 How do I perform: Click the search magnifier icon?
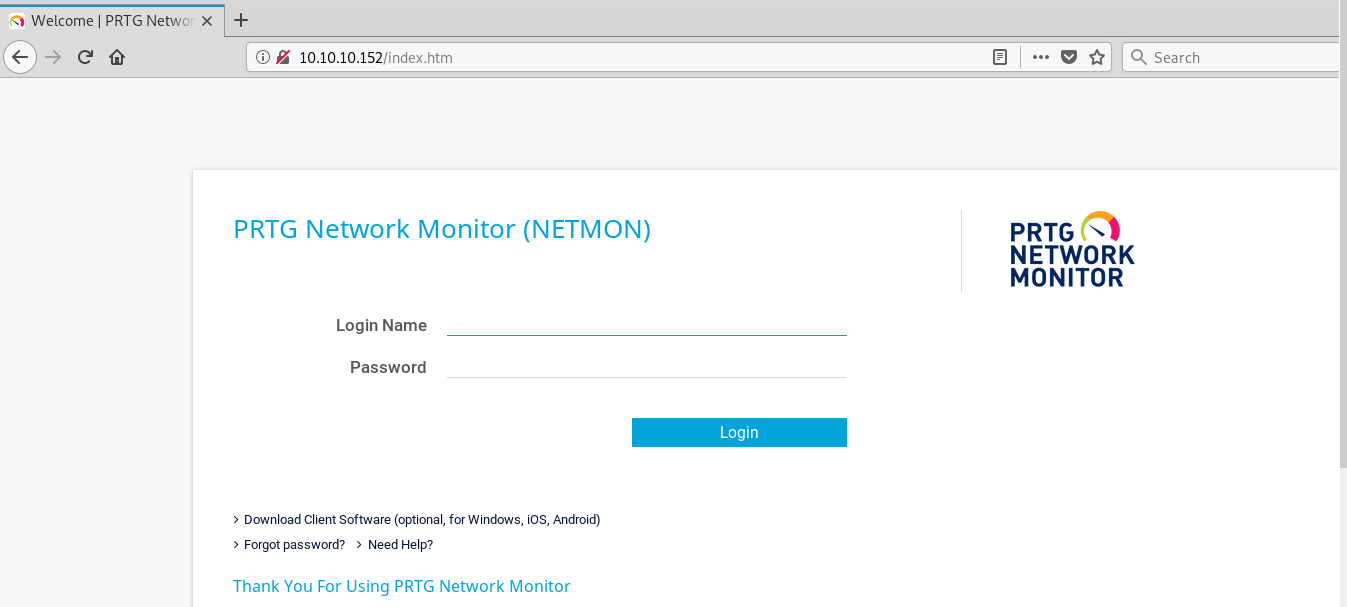(1138, 57)
